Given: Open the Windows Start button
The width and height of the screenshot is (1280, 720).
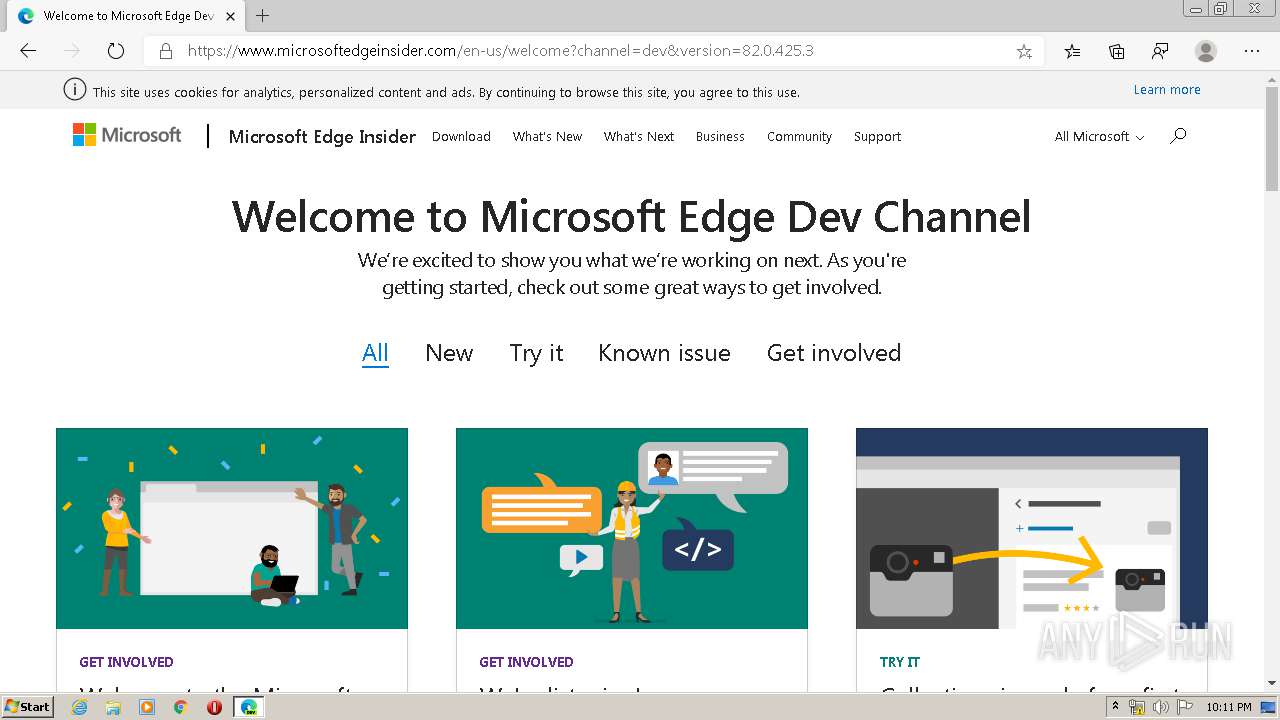Looking at the screenshot, I should click(27, 706).
